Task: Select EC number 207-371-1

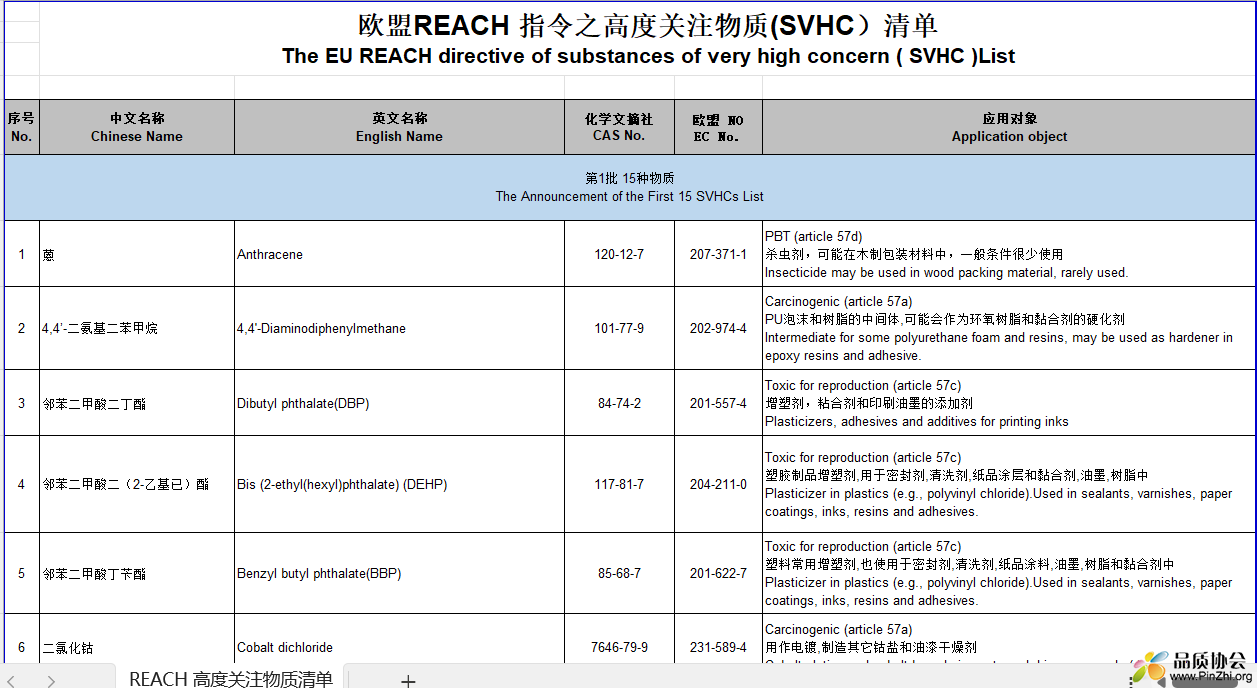Action: [718, 254]
